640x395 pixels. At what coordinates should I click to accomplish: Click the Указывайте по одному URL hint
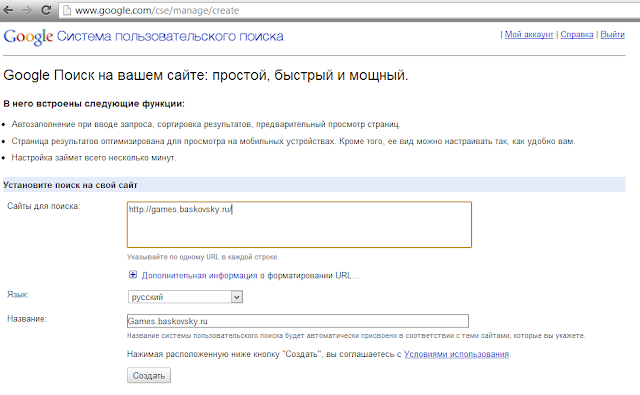click(203, 257)
